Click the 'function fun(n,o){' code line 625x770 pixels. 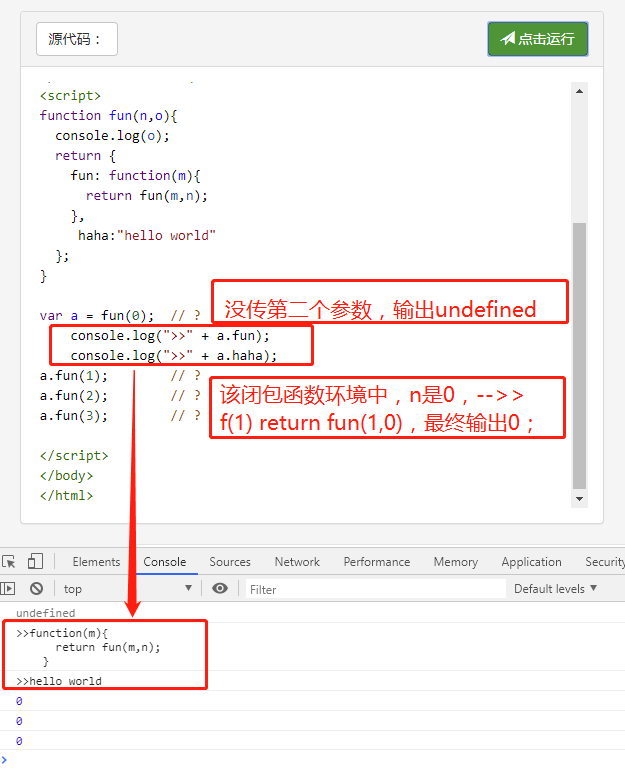tap(109, 115)
